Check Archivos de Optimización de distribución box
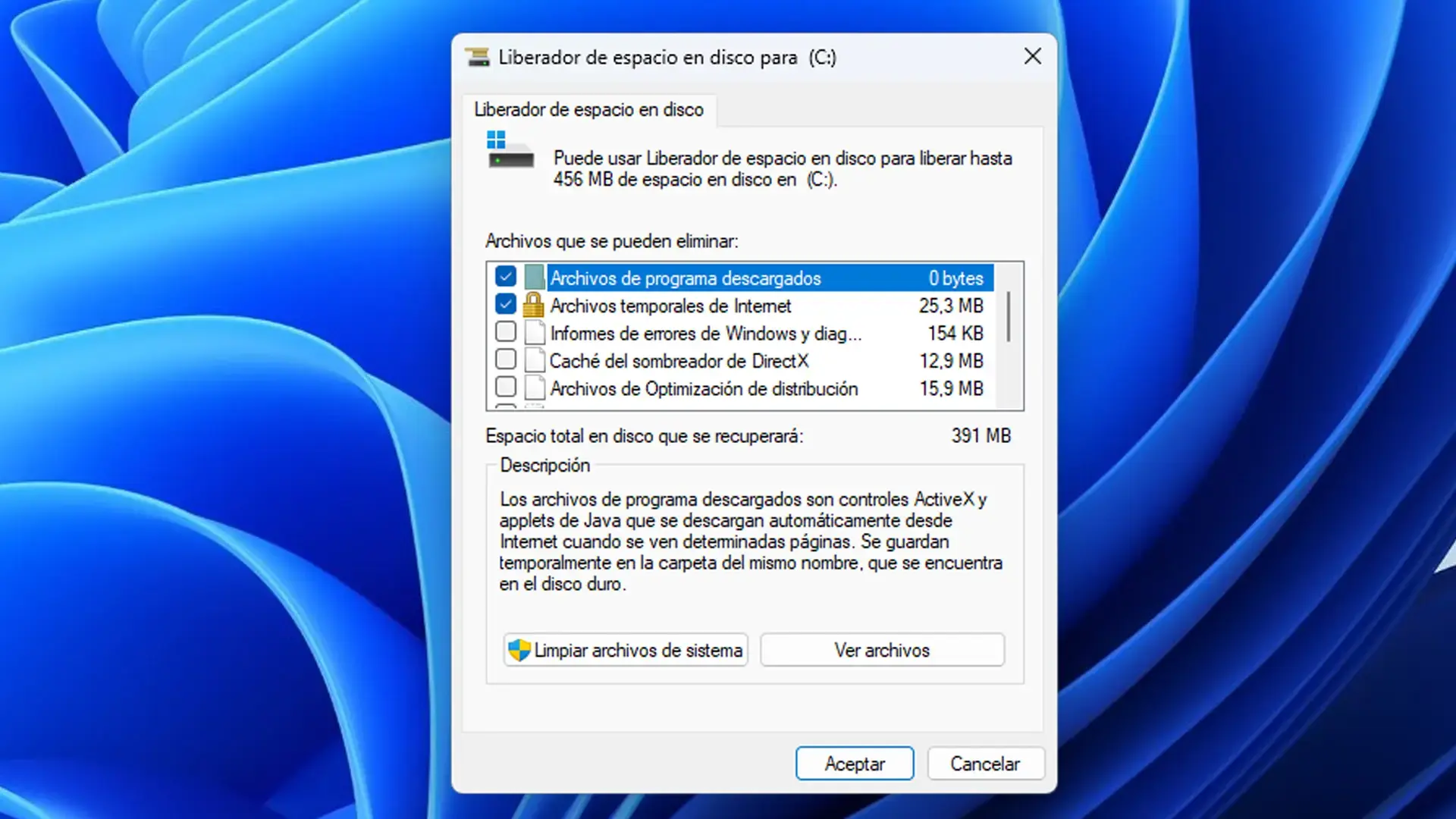1456x819 pixels. coord(506,388)
